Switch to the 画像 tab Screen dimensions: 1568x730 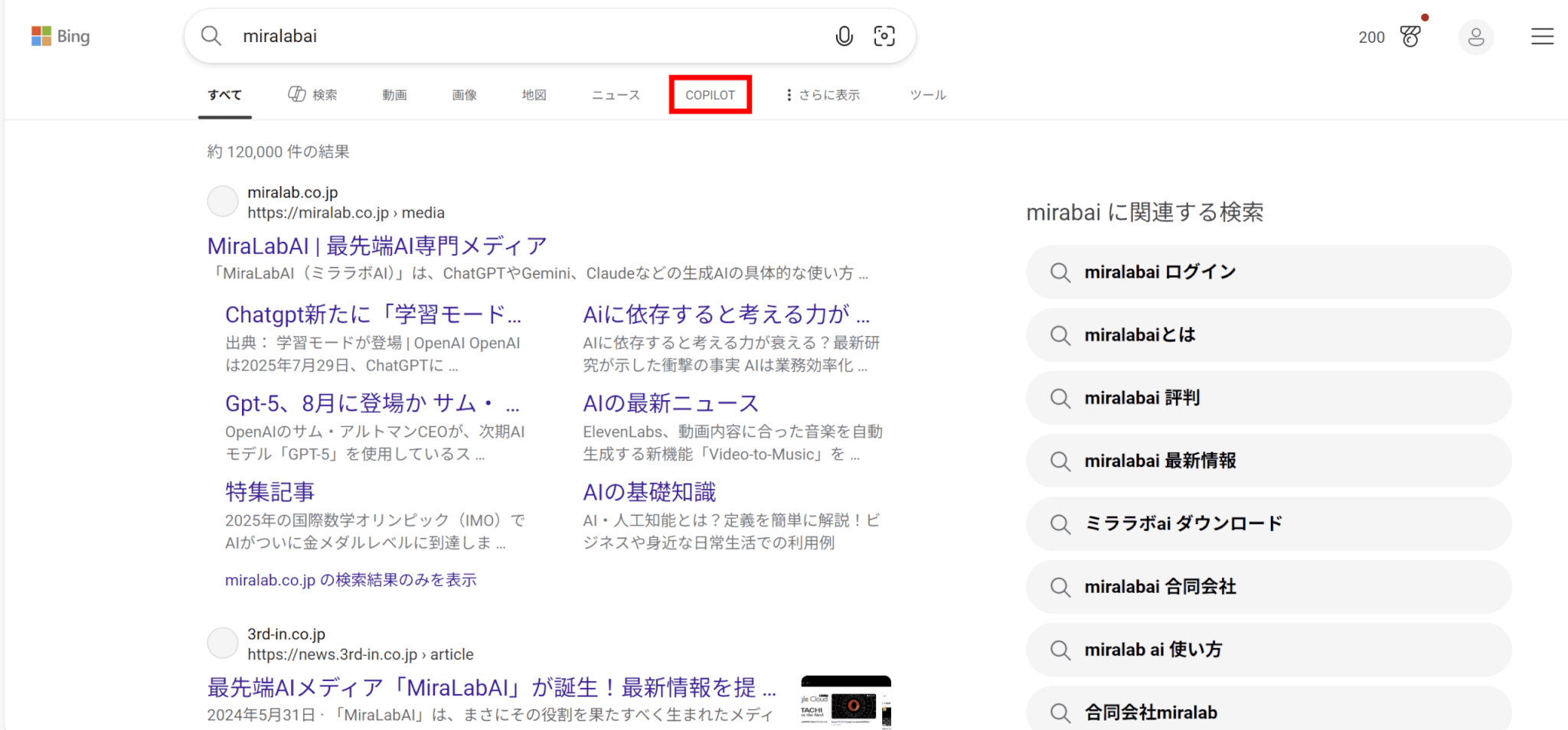(464, 95)
